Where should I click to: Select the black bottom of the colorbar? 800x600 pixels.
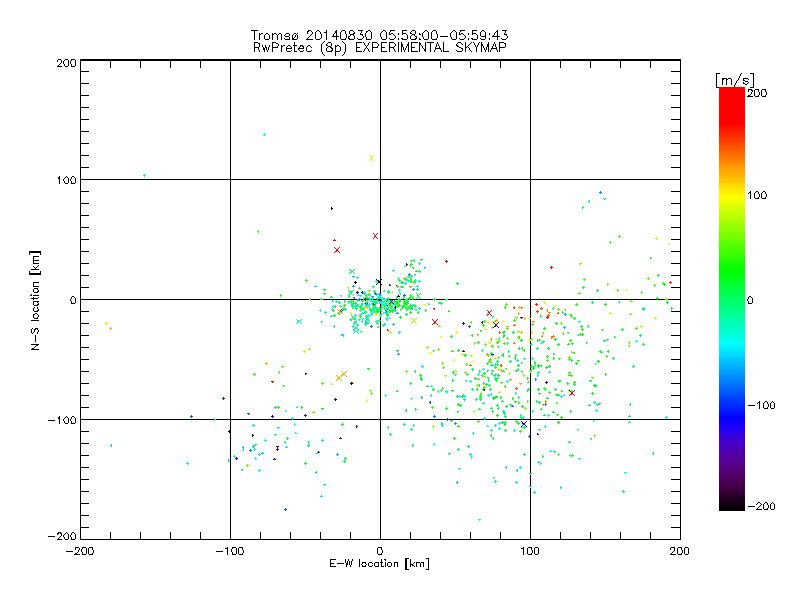coord(732,503)
